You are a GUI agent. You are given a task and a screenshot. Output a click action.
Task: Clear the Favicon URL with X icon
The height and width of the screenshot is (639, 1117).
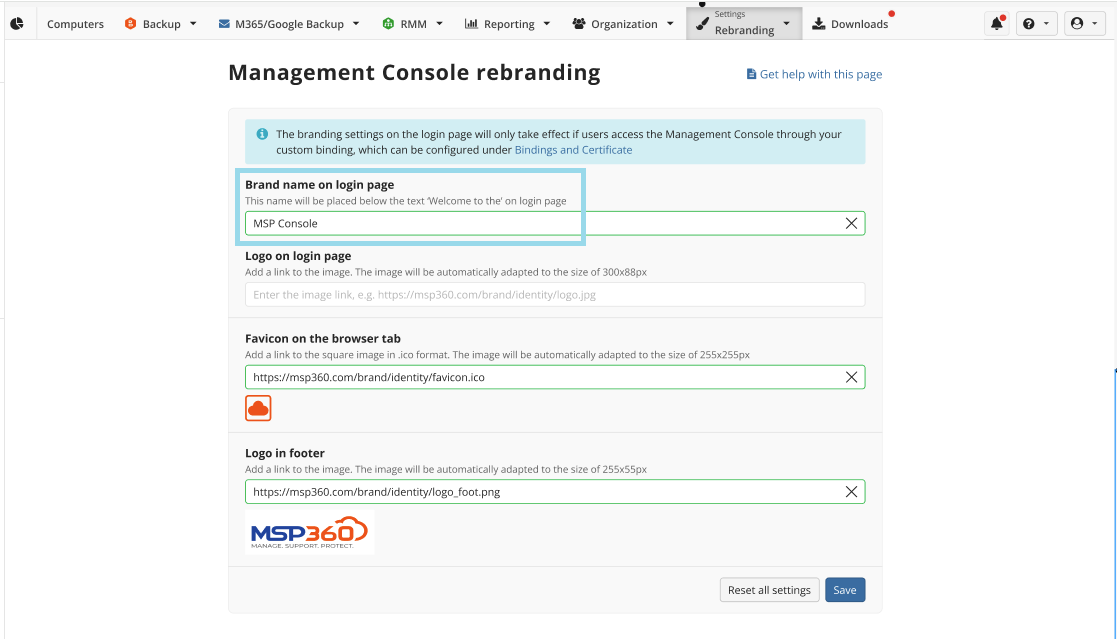[851, 377]
